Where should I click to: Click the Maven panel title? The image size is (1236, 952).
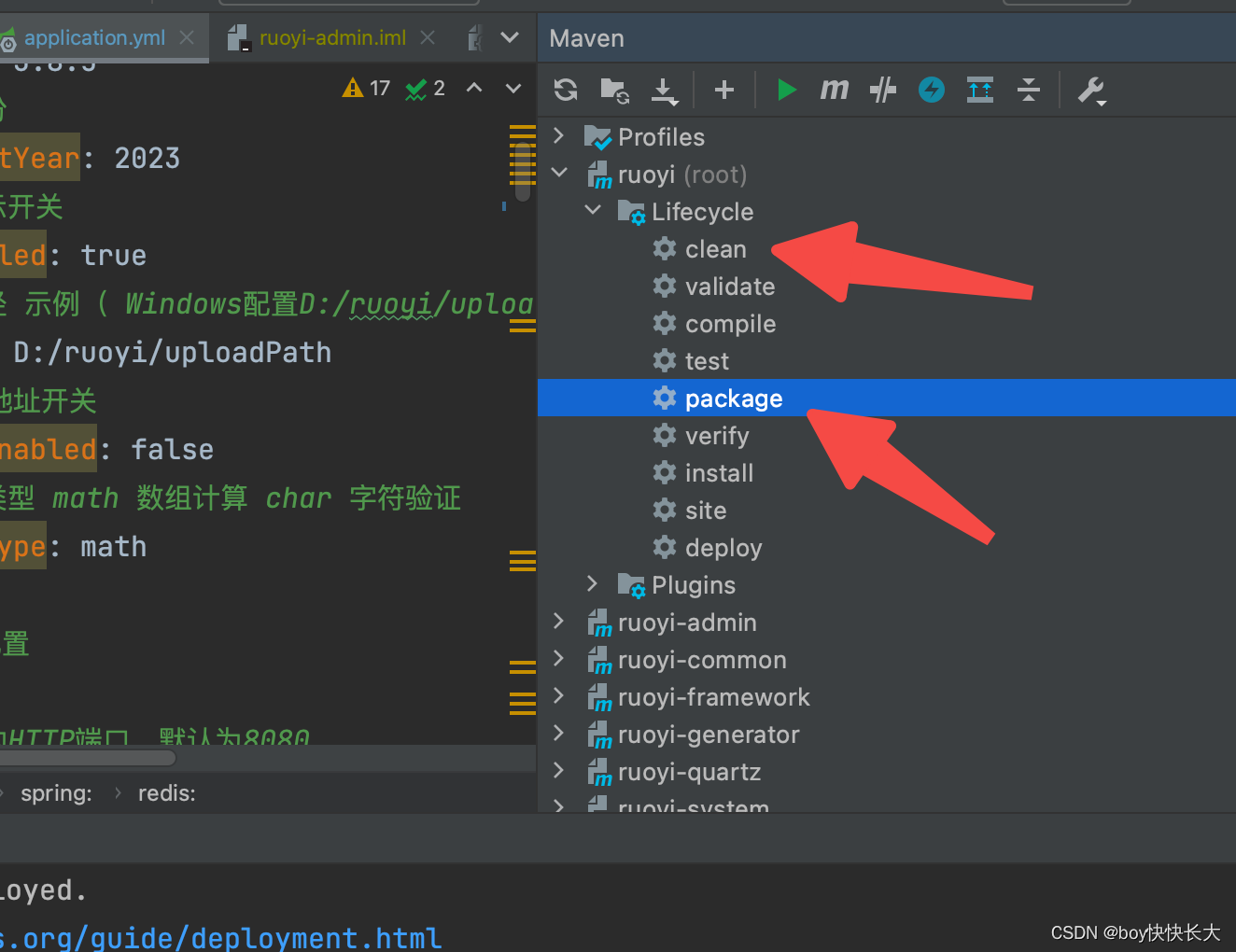point(586,38)
